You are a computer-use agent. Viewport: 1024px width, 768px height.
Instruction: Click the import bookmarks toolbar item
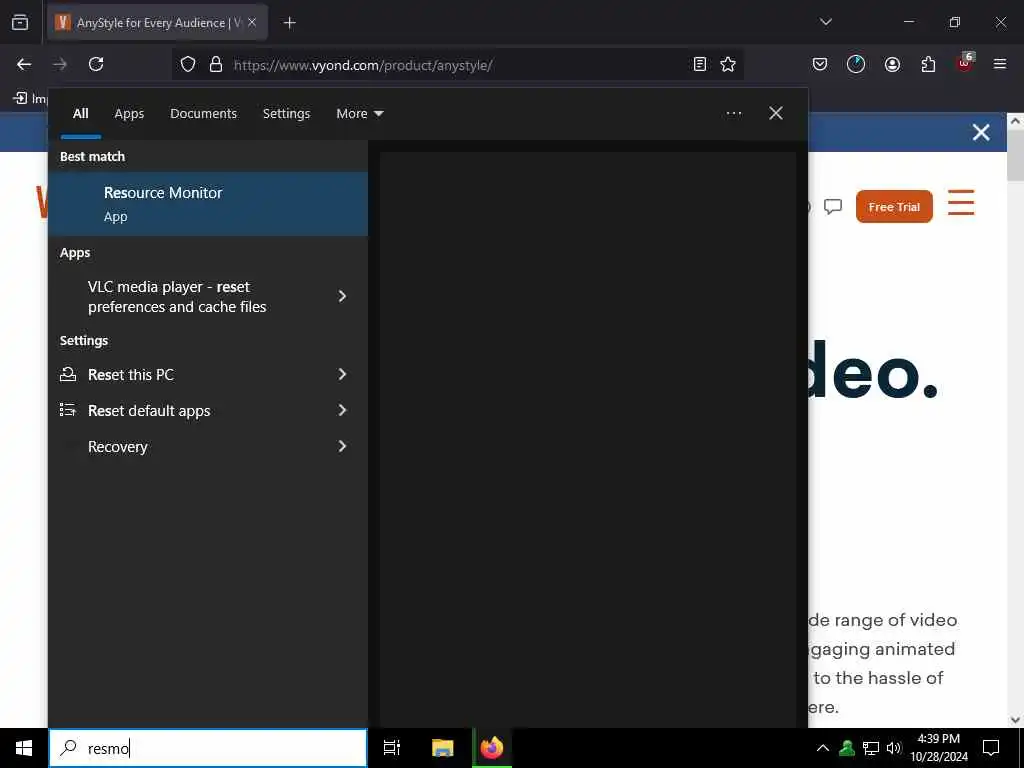pos(30,99)
